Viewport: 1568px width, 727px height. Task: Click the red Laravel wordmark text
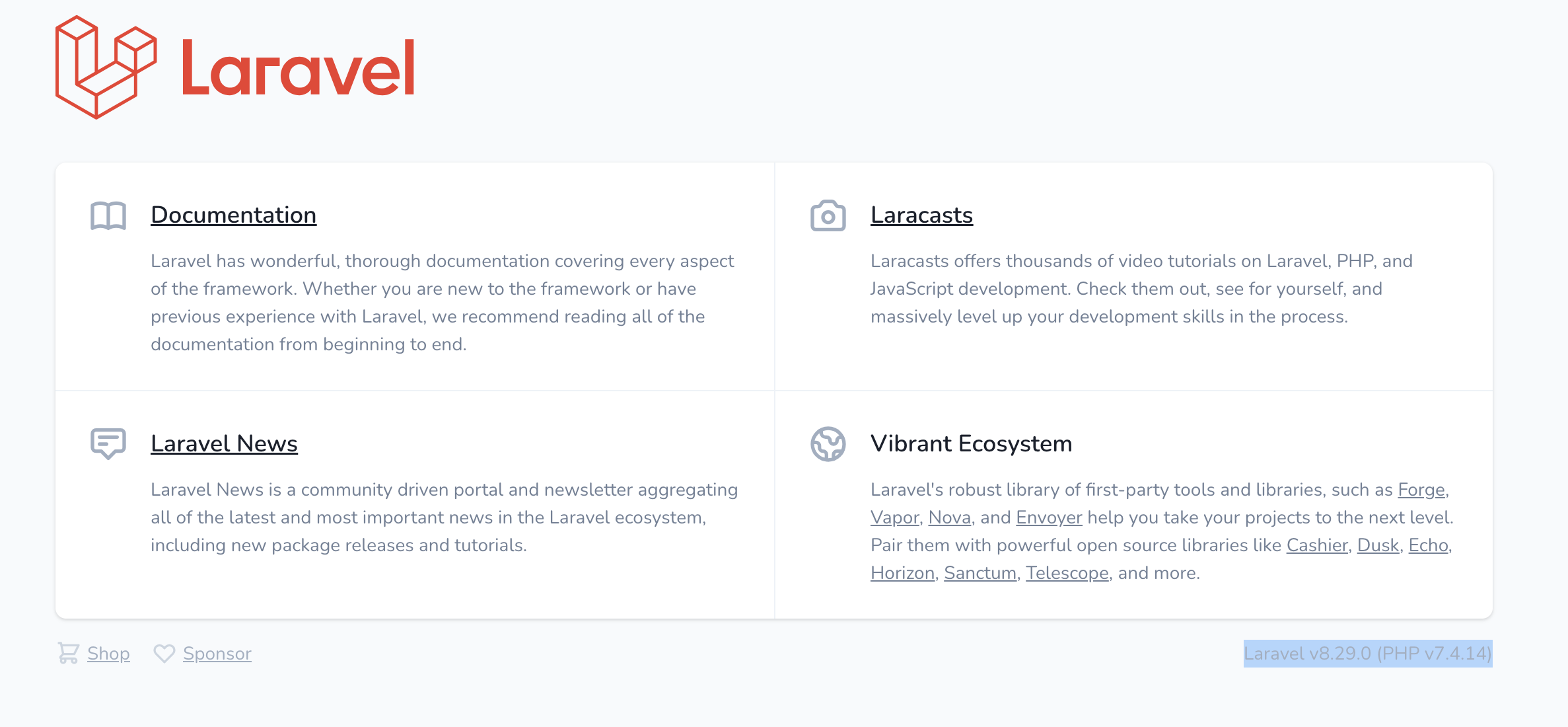coord(298,69)
